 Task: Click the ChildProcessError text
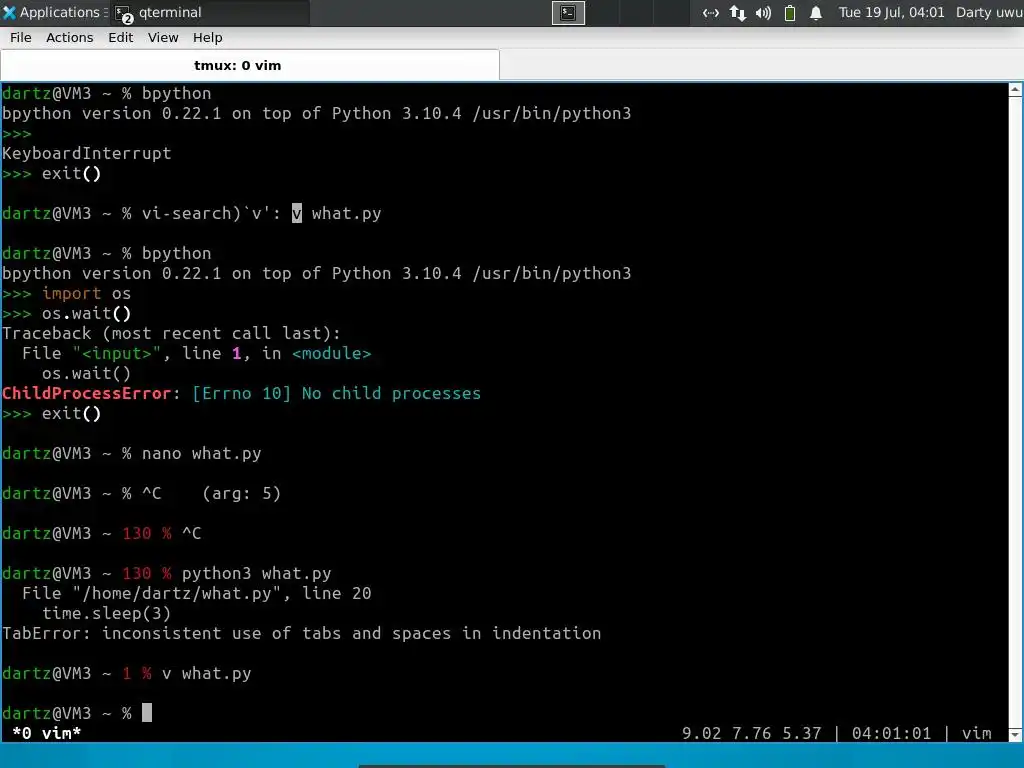coord(86,393)
